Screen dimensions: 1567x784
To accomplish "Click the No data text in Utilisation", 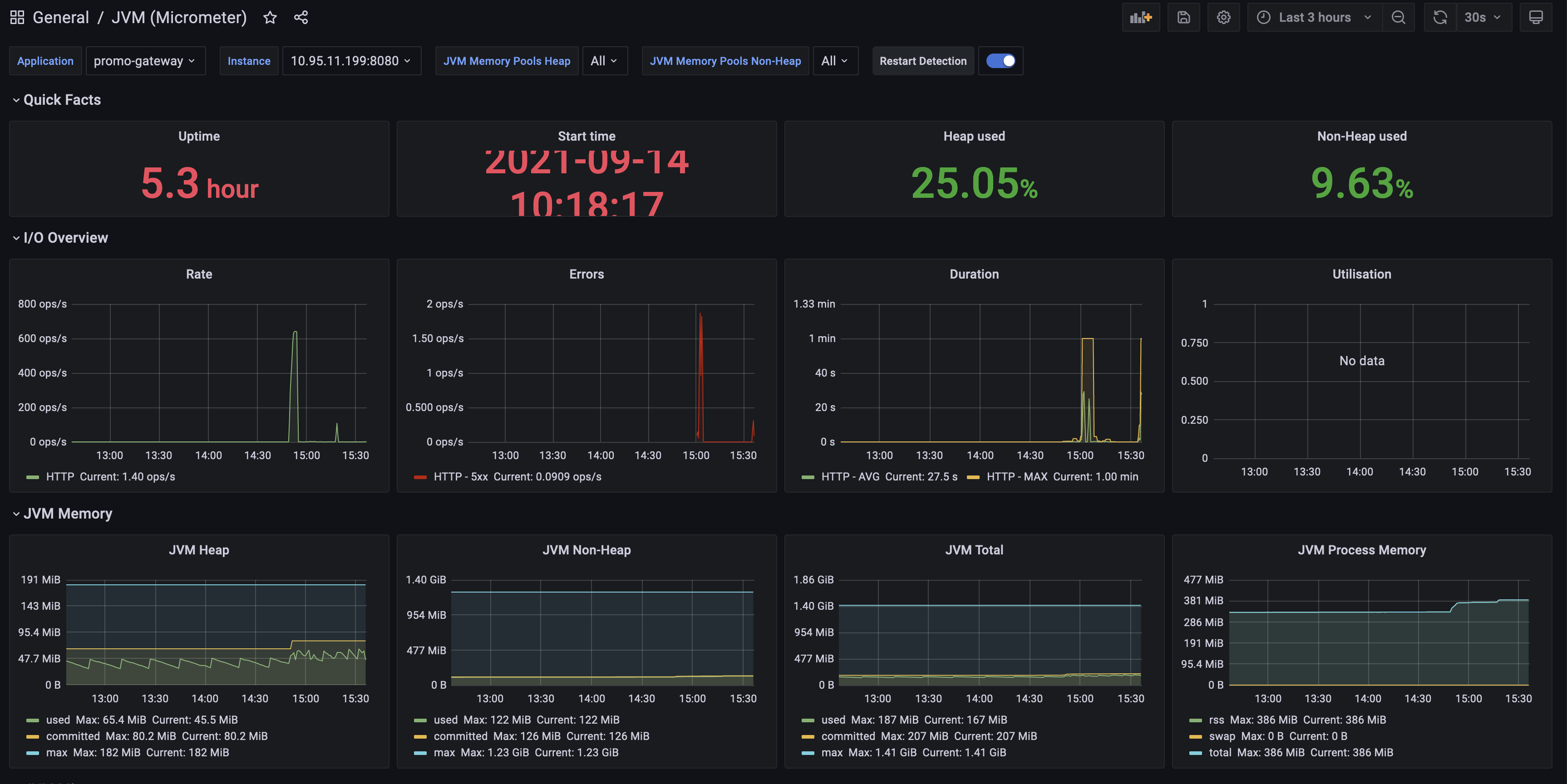I will click(x=1361, y=361).
